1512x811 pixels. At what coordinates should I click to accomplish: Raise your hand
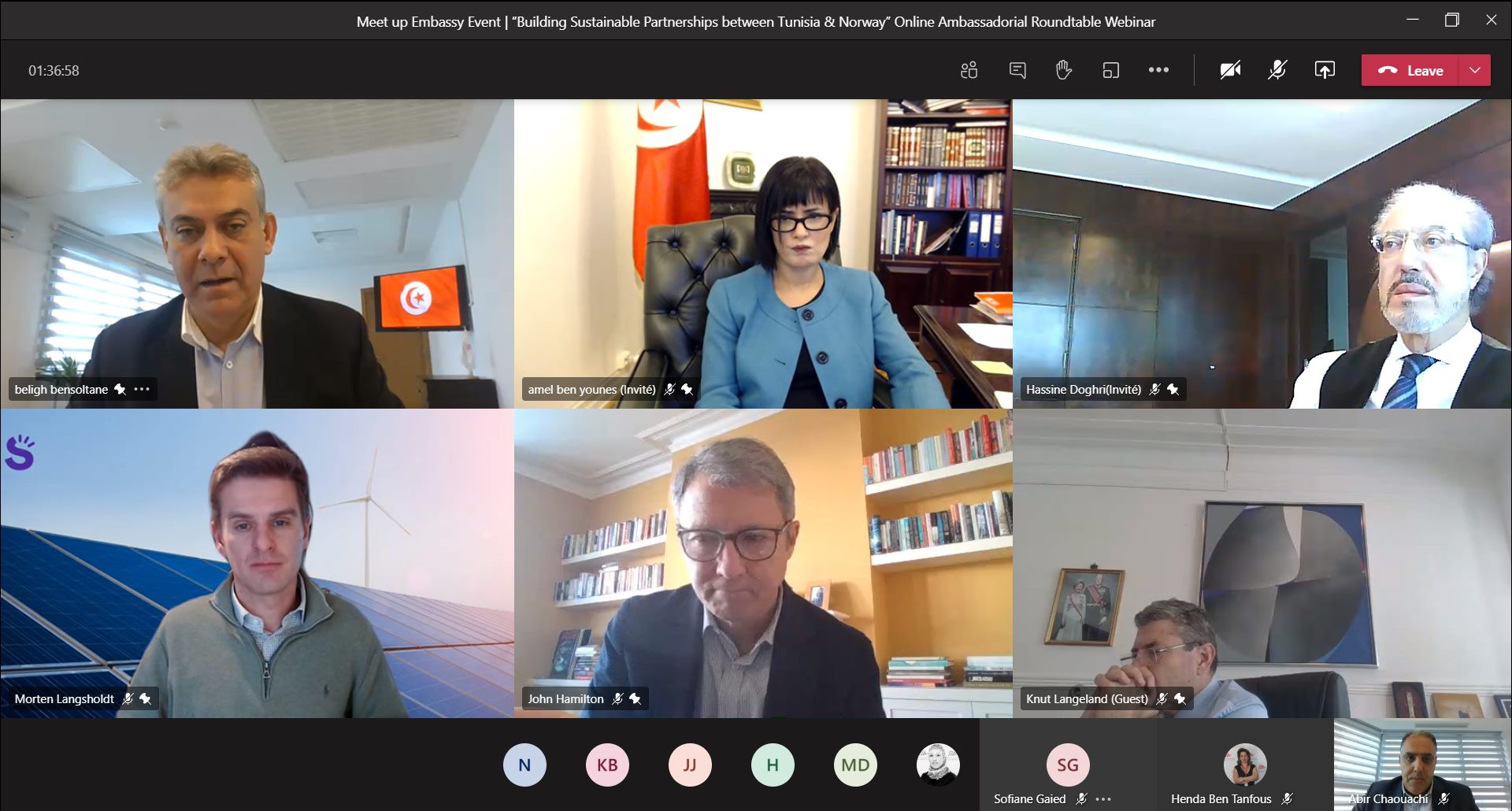pyautogui.click(x=1064, y=70)
